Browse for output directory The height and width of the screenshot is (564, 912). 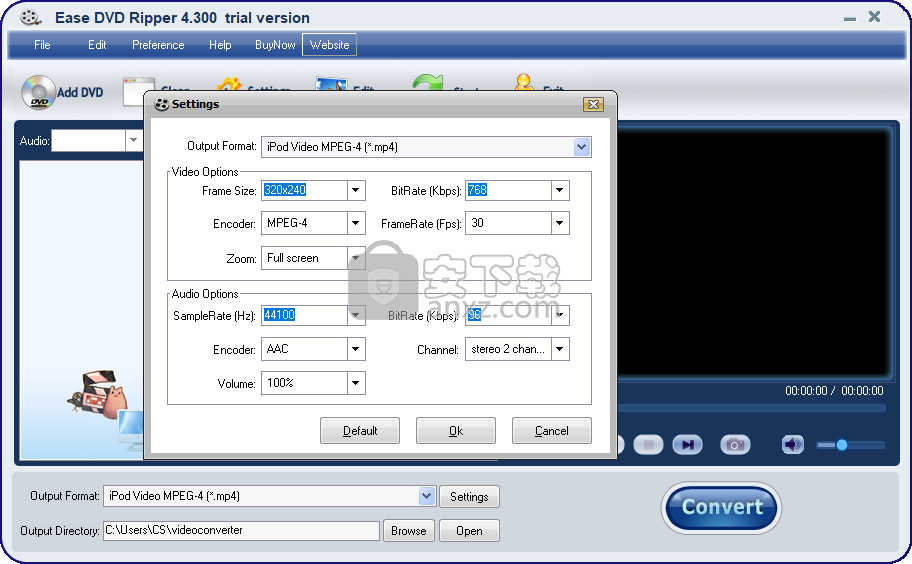tap(408, 531)
